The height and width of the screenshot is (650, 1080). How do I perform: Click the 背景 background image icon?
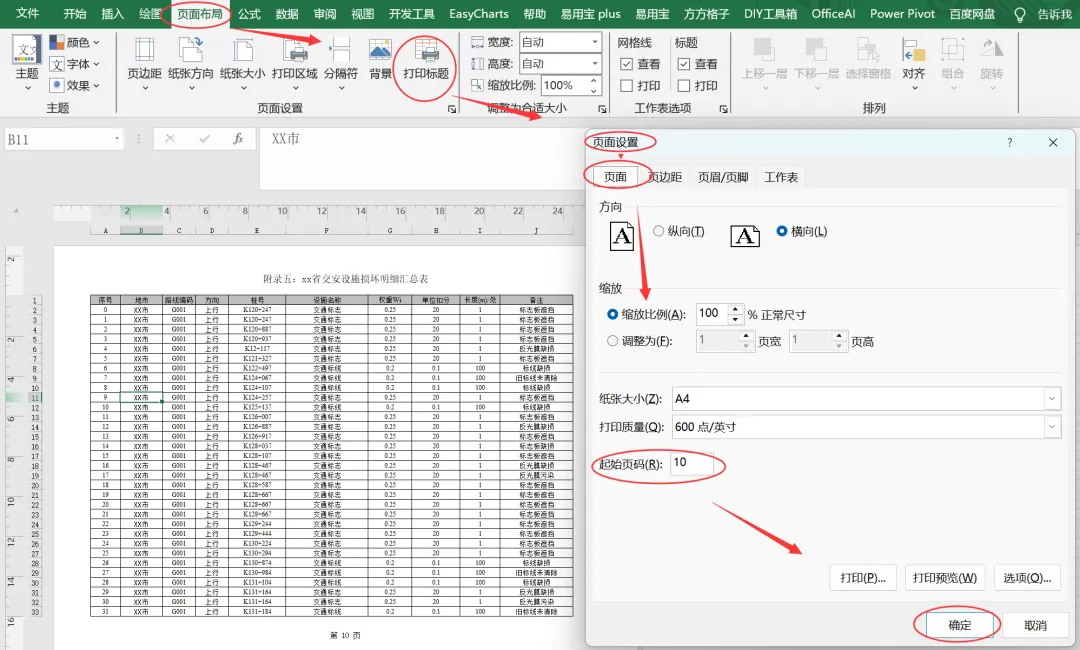pos(380,50)
